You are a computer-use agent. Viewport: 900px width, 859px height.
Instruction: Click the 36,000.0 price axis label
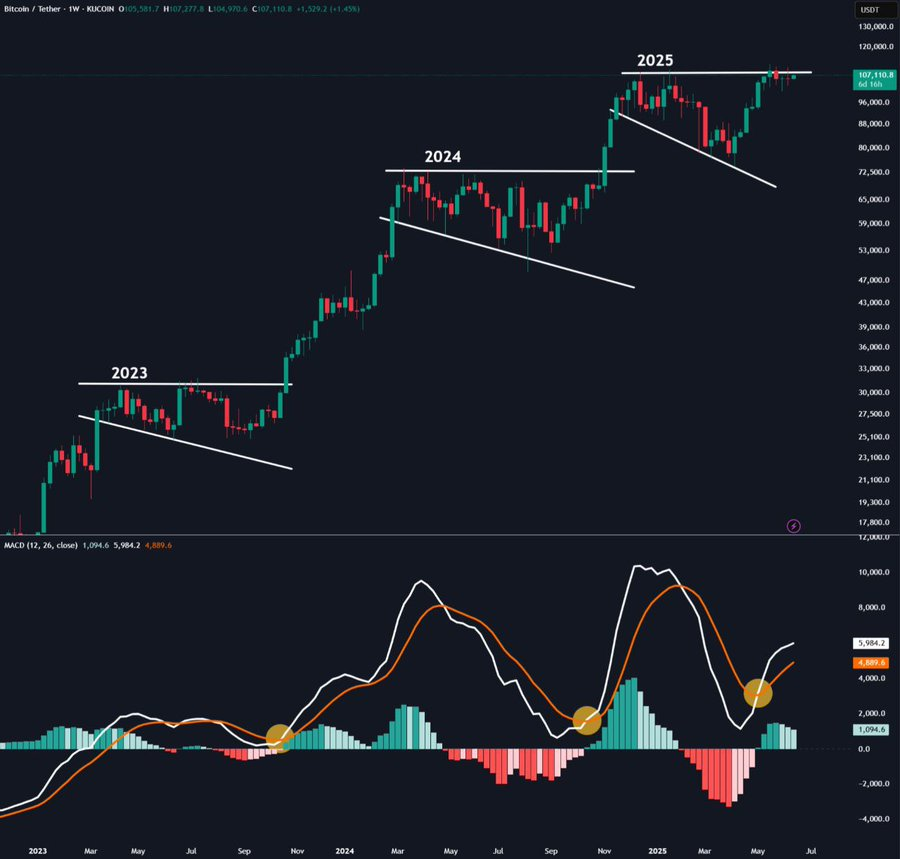pos(874,347)
